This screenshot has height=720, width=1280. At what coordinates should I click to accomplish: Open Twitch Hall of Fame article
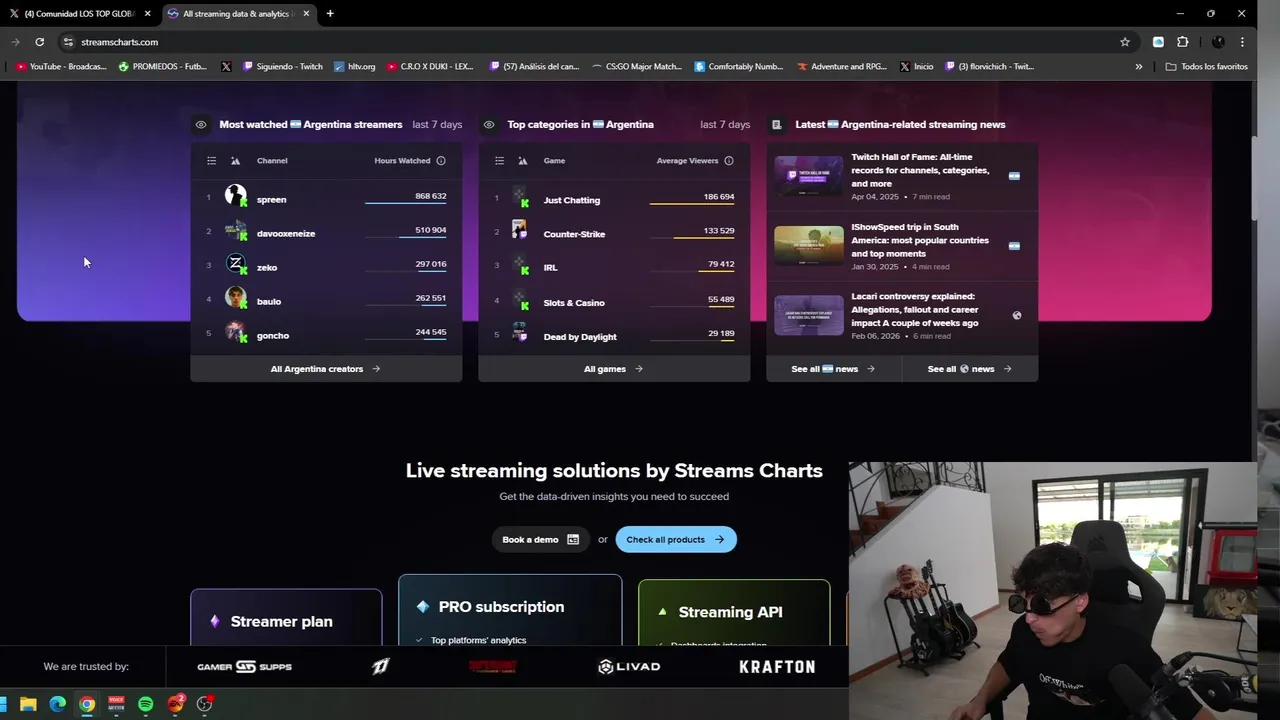tap(920, 170)
